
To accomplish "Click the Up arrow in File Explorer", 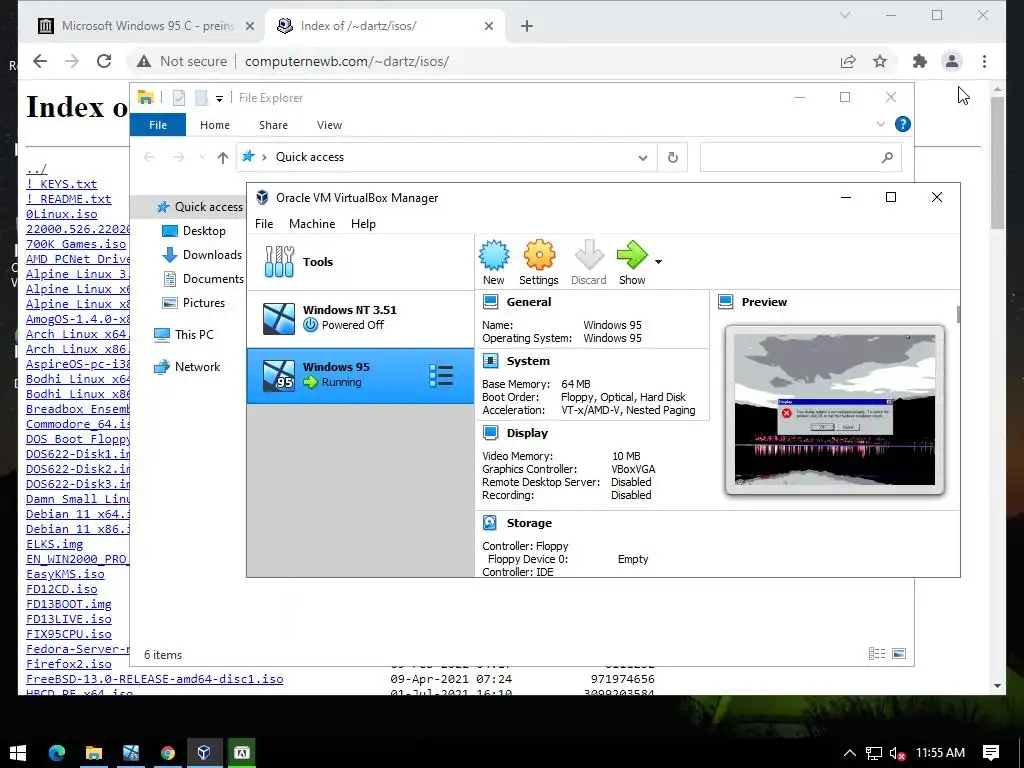I will [223, 157].
